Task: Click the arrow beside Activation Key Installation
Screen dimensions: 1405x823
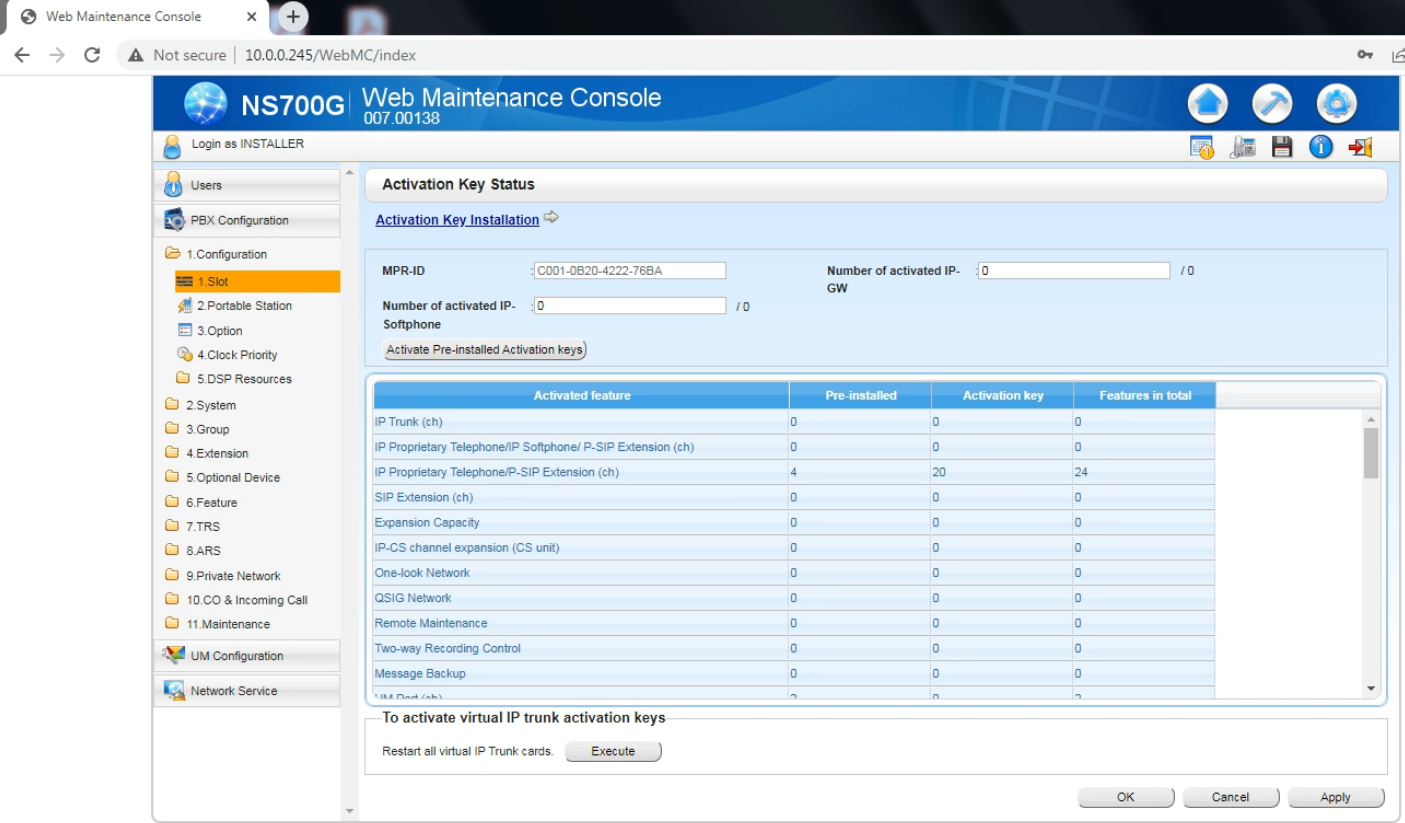Action: tap(551, 218)
